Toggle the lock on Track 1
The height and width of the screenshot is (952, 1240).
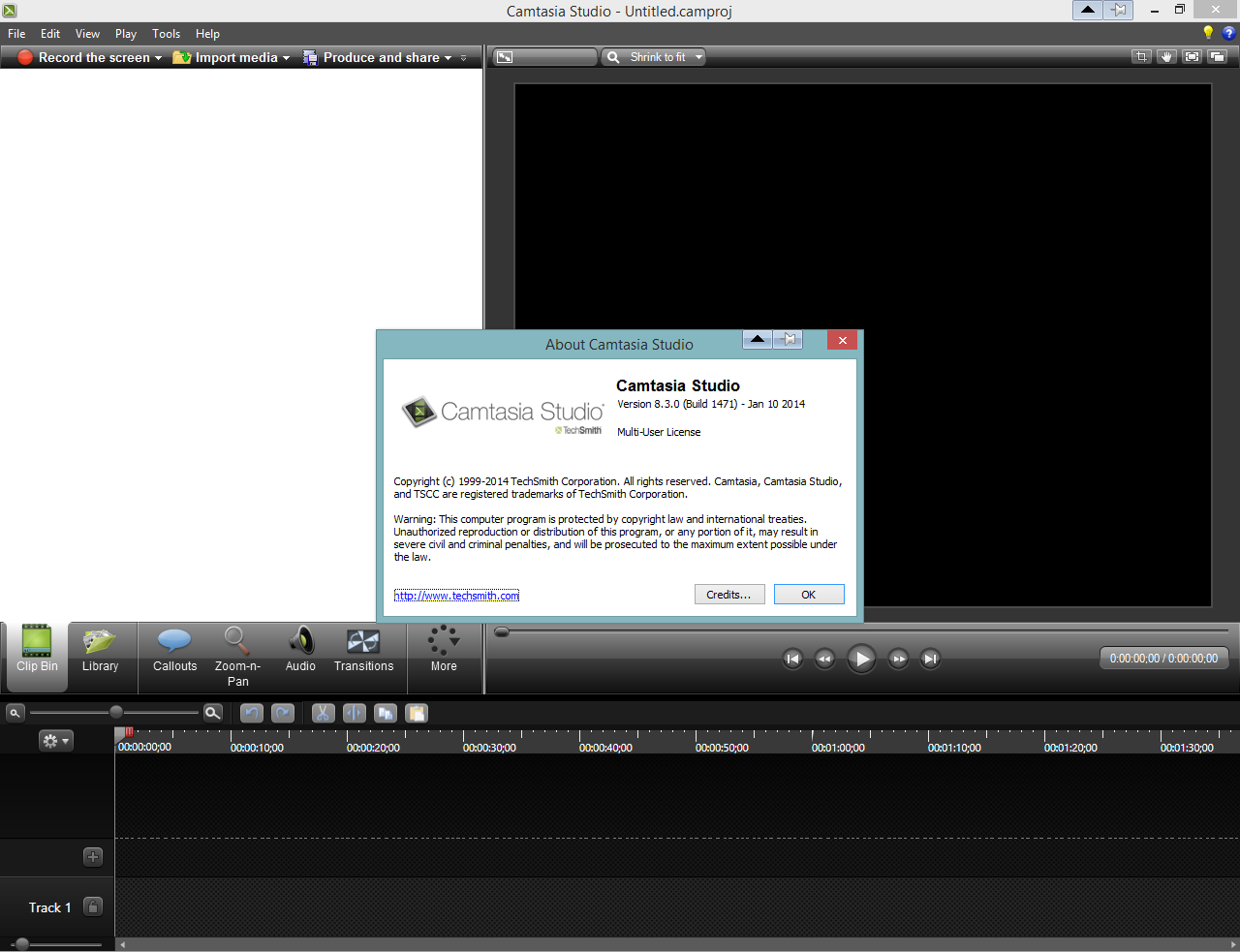[x=93, y=906]
